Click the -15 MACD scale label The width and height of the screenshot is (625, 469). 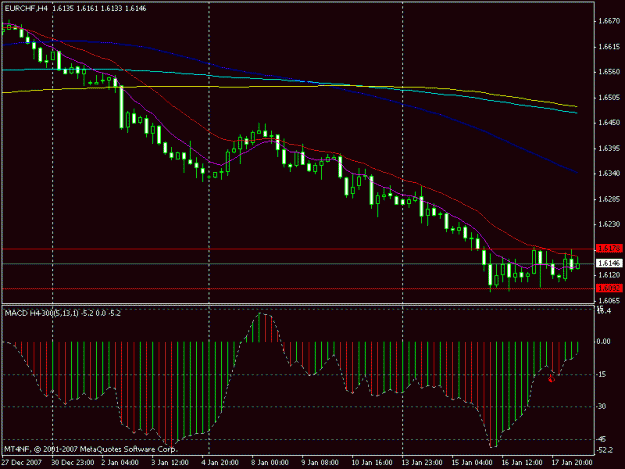pyautogui.click(x=601, y=375)
